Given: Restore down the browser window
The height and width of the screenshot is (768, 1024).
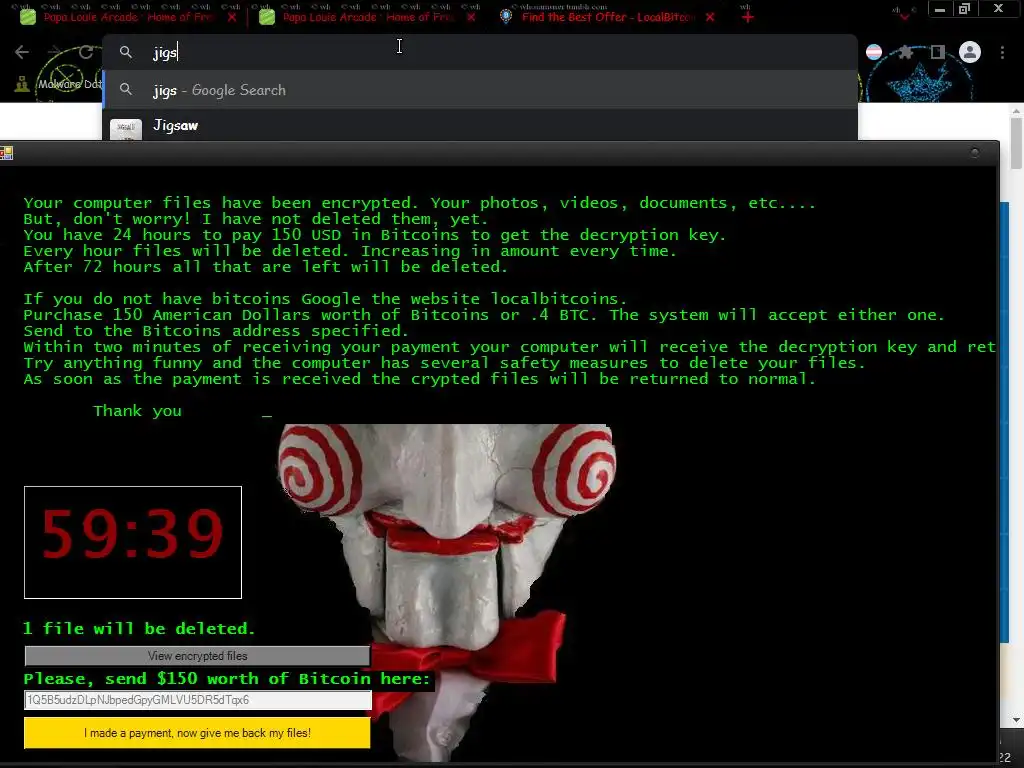Looking at the screenshot, I should coord(965,9).
